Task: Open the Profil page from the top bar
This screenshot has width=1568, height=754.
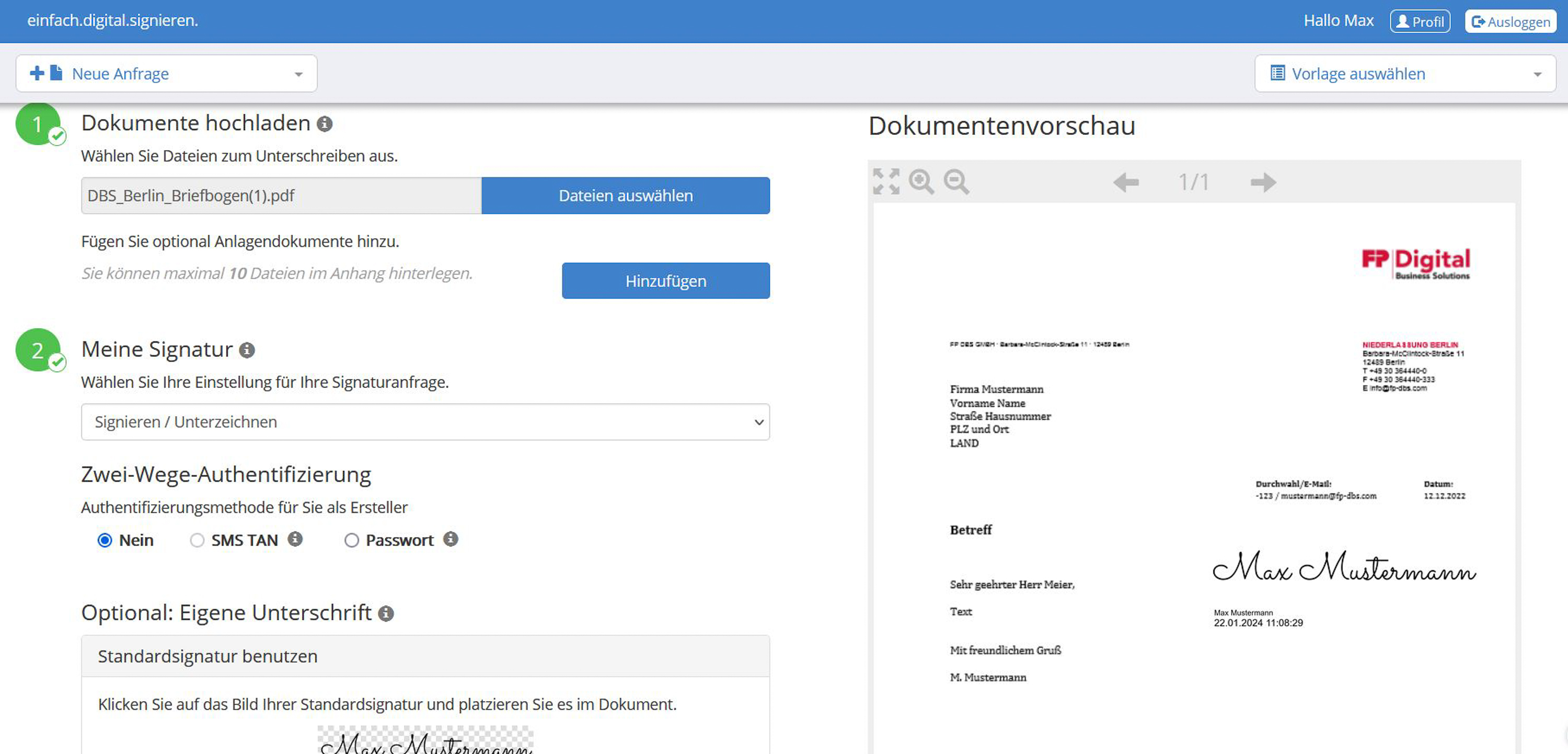Action: (1420, 21)
